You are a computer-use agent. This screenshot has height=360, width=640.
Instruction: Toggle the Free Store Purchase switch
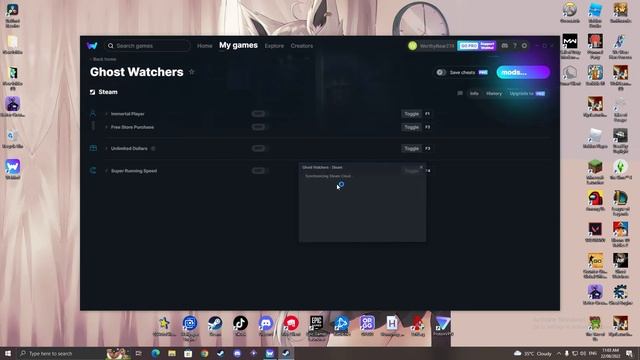point(258,127)
